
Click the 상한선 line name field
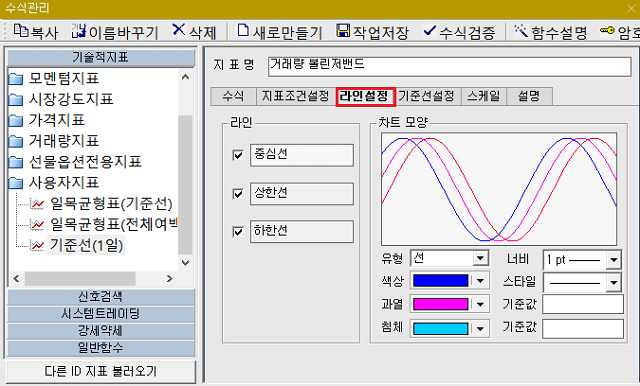coord(302,193)
